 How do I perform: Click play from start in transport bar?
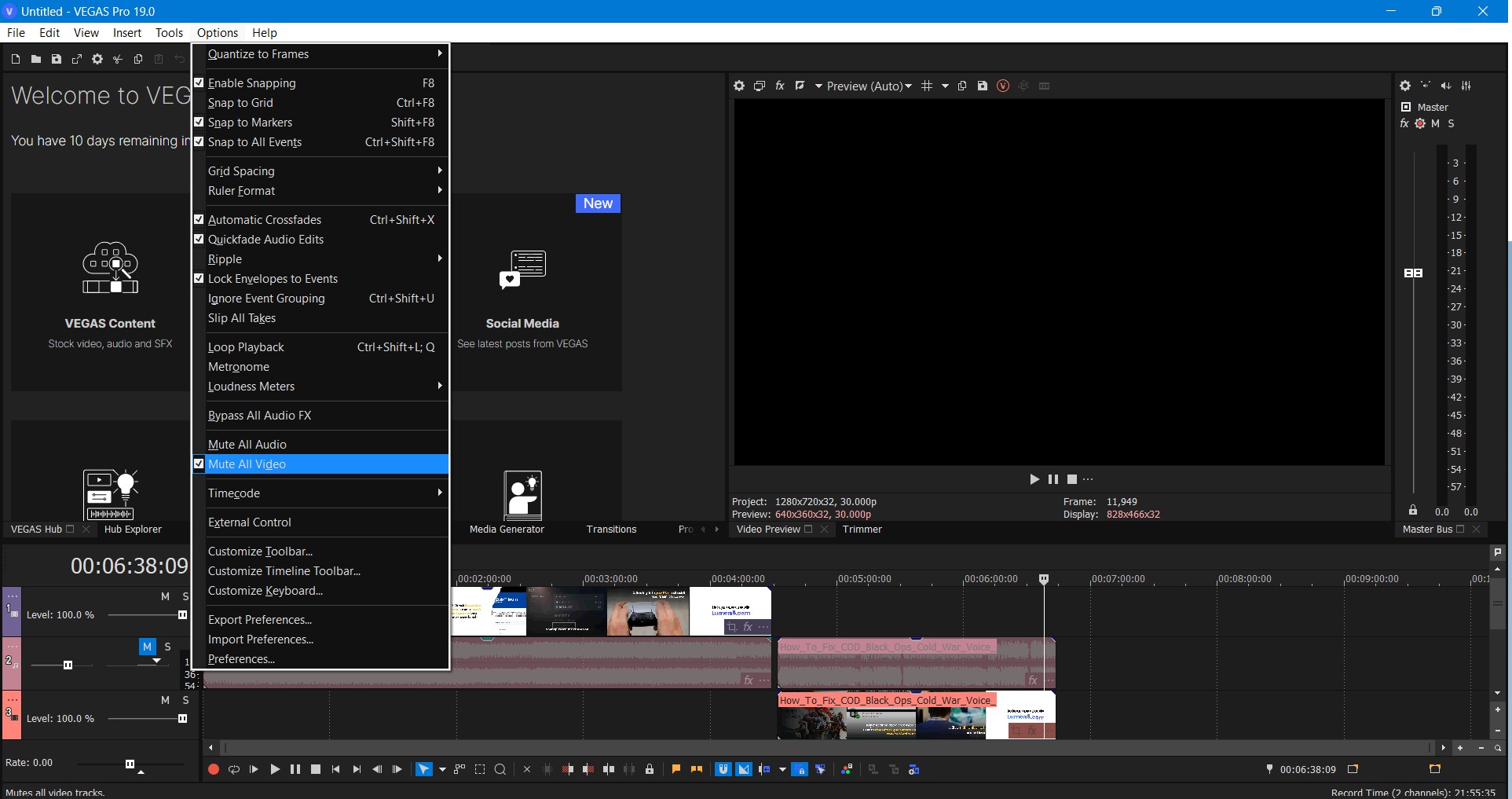[x=254, y=769]
